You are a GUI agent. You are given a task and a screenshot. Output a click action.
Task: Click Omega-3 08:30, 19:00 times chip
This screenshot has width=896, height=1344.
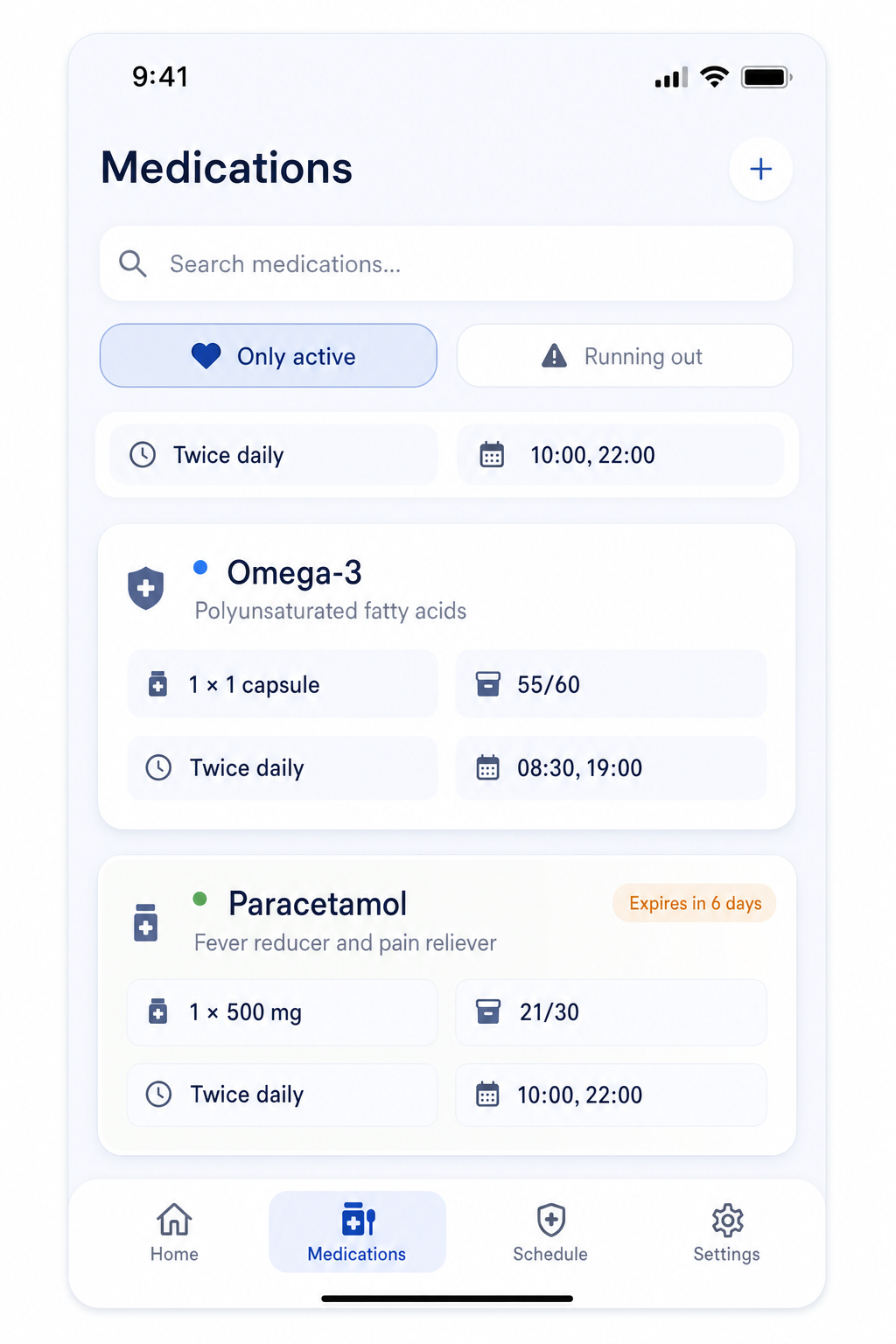pyautogui.click(x=611, y=767)
